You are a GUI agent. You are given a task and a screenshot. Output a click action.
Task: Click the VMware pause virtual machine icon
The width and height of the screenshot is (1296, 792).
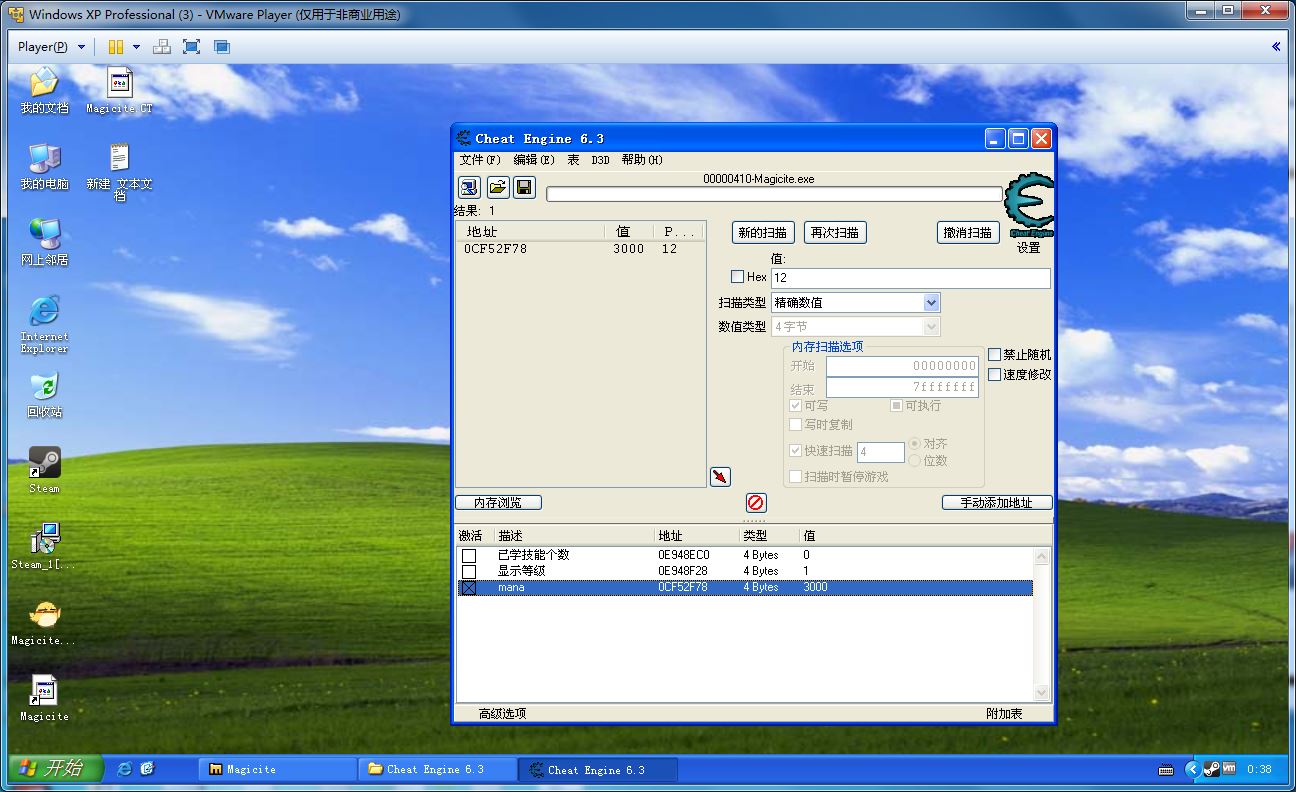[116, 47]
